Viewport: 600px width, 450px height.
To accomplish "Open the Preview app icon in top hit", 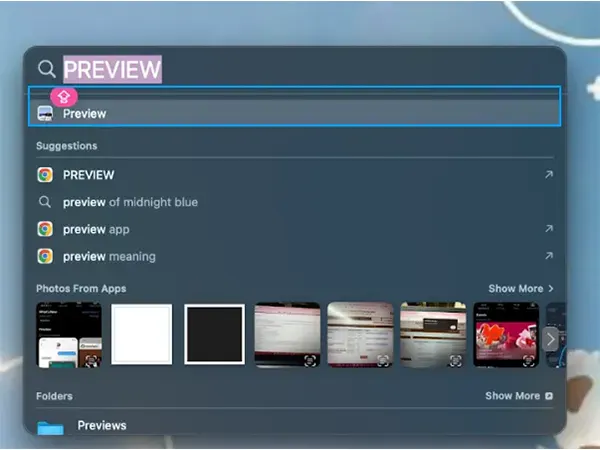I will pos(45,114).
